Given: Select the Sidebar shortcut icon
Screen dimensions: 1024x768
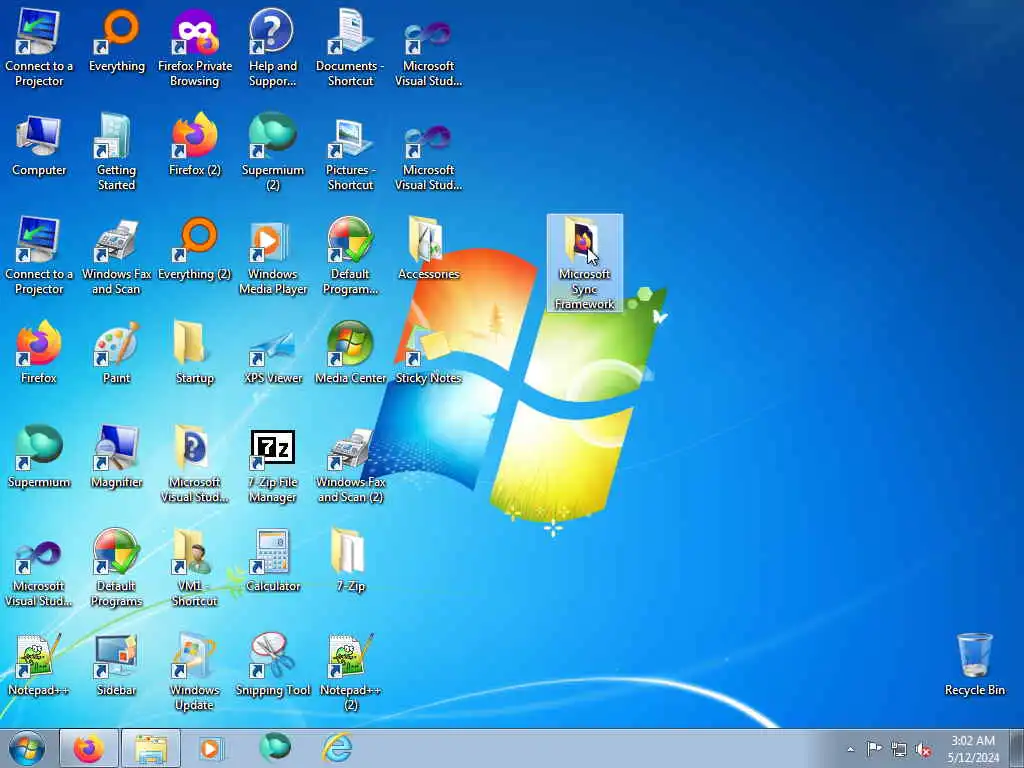Looking at the screenshot, I should tap(116, 664).
